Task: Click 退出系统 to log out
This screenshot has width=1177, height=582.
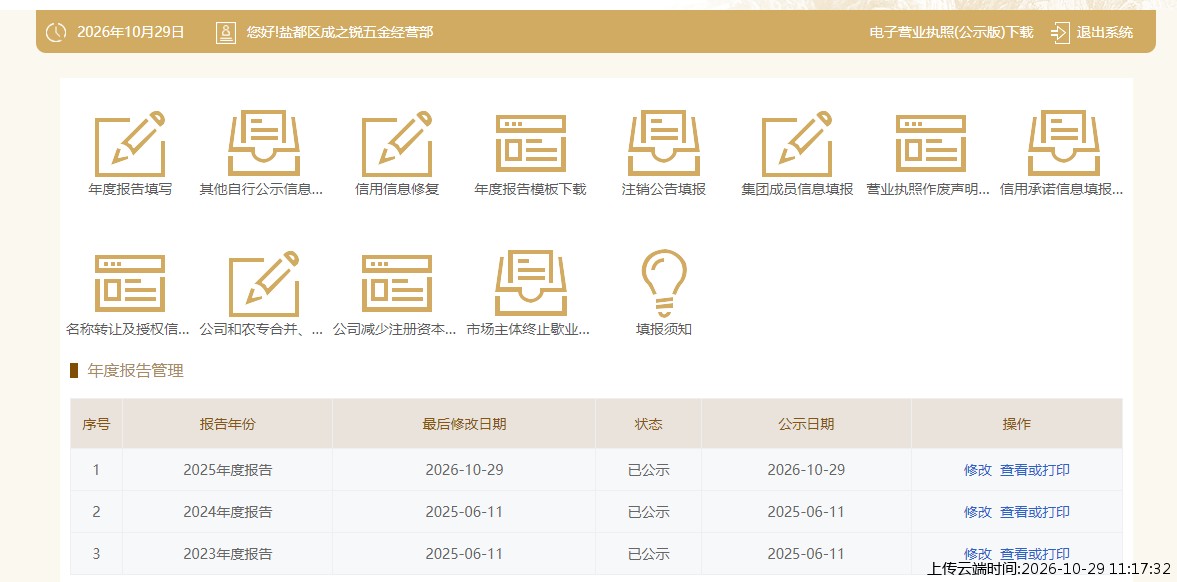Action: coord(1105,32)
